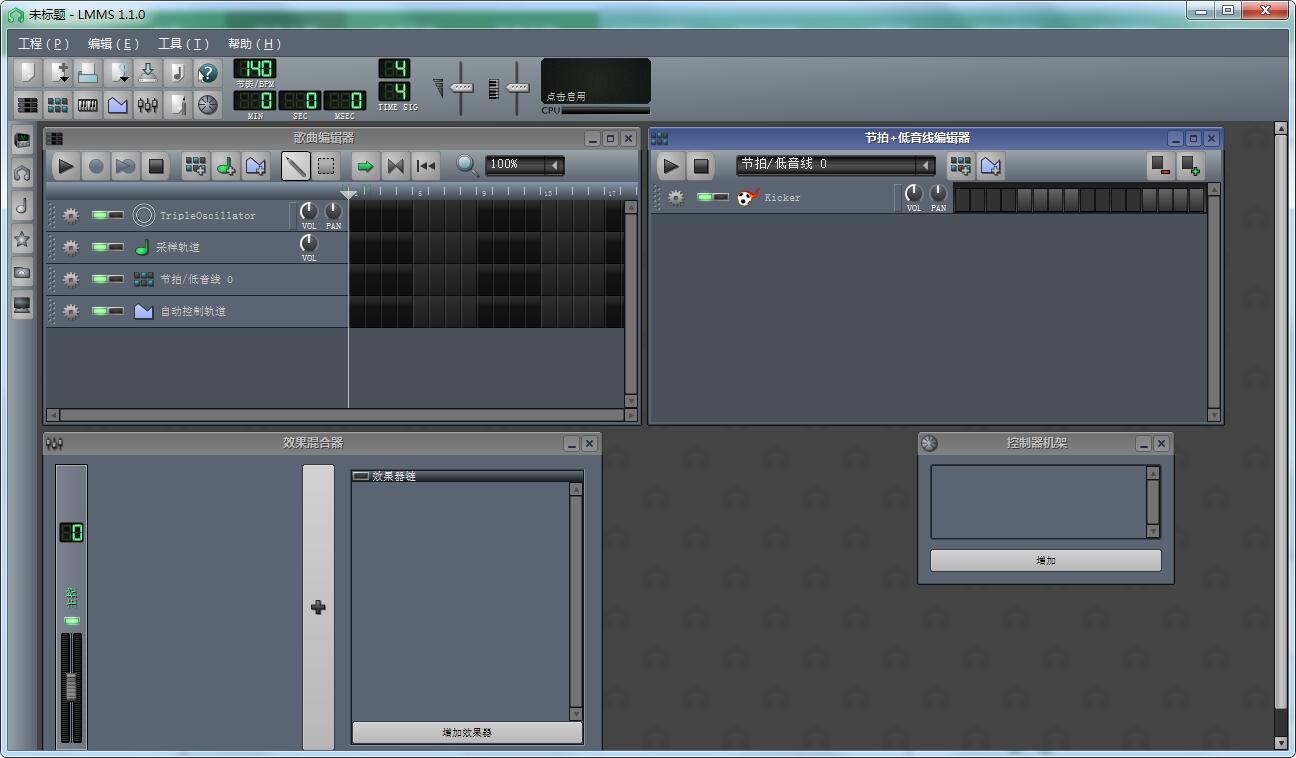Play the song in Song Editor
The image size is (1296, 758).
tap(66, 166)
